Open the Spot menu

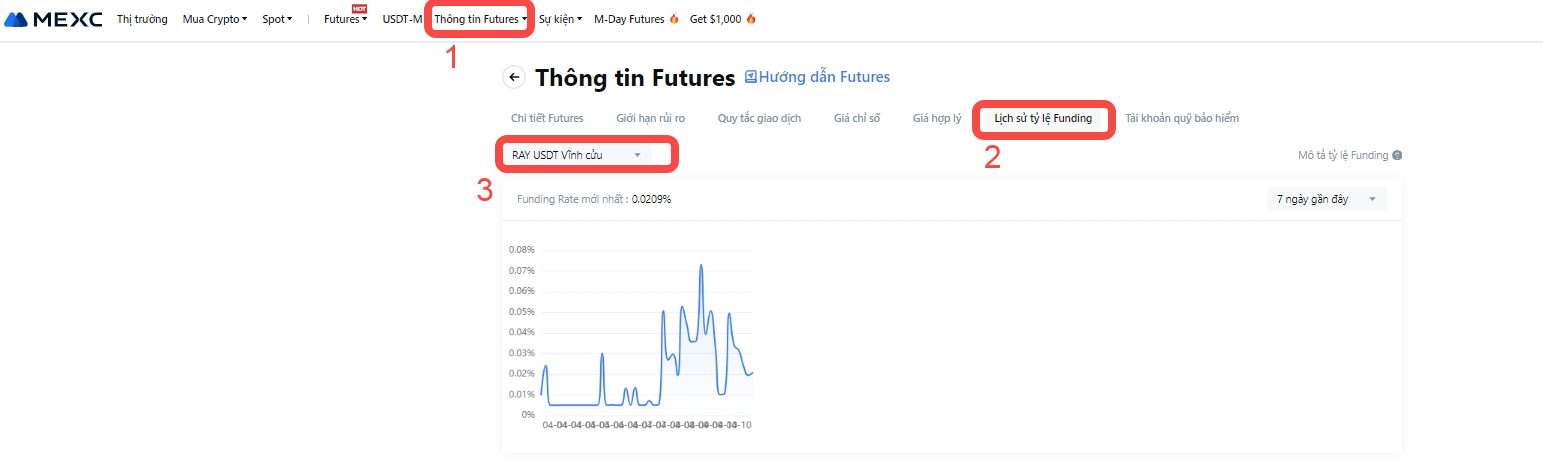click(277, 19)
